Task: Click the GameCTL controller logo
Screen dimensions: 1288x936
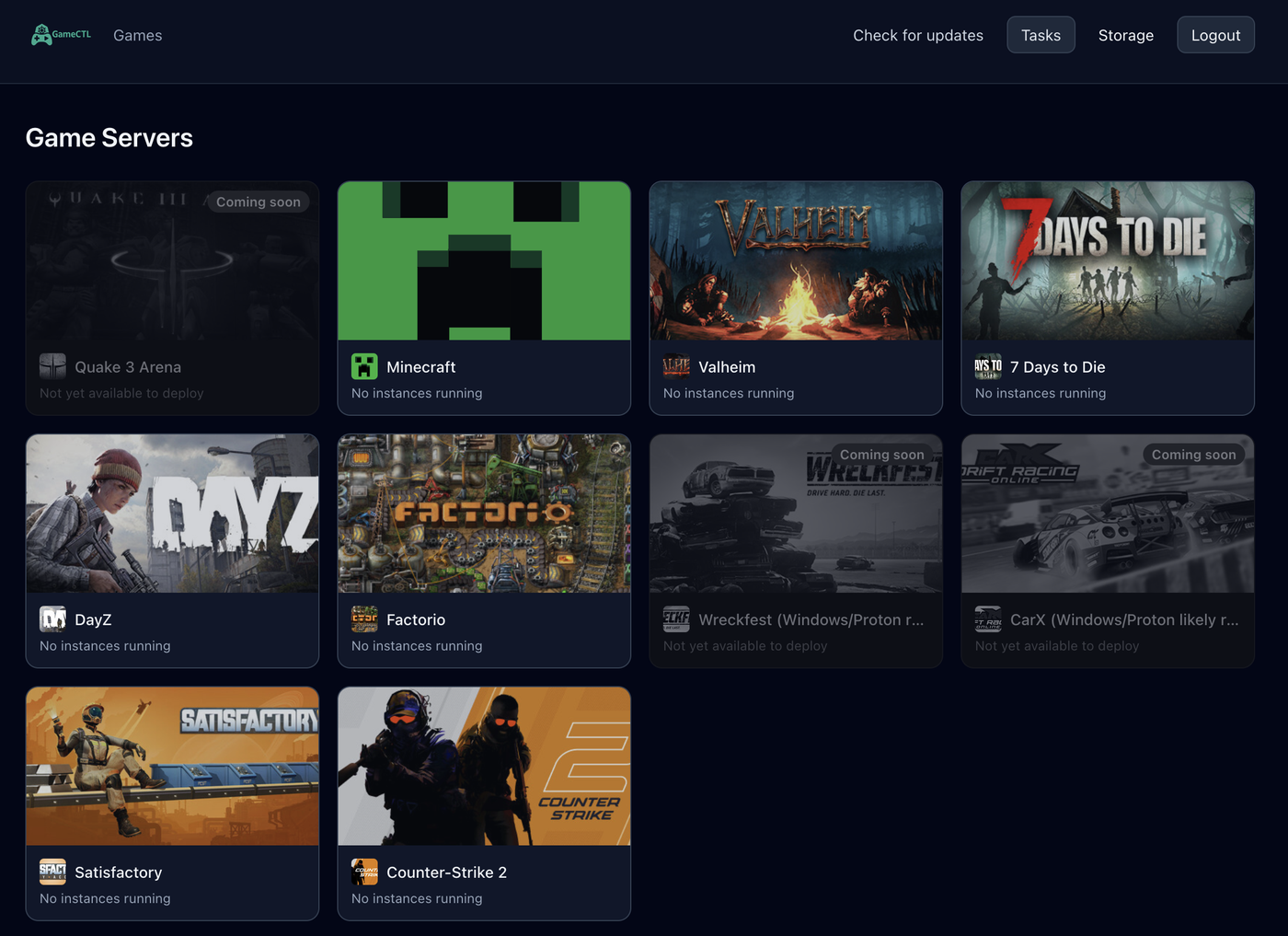Action: (61, 35)
